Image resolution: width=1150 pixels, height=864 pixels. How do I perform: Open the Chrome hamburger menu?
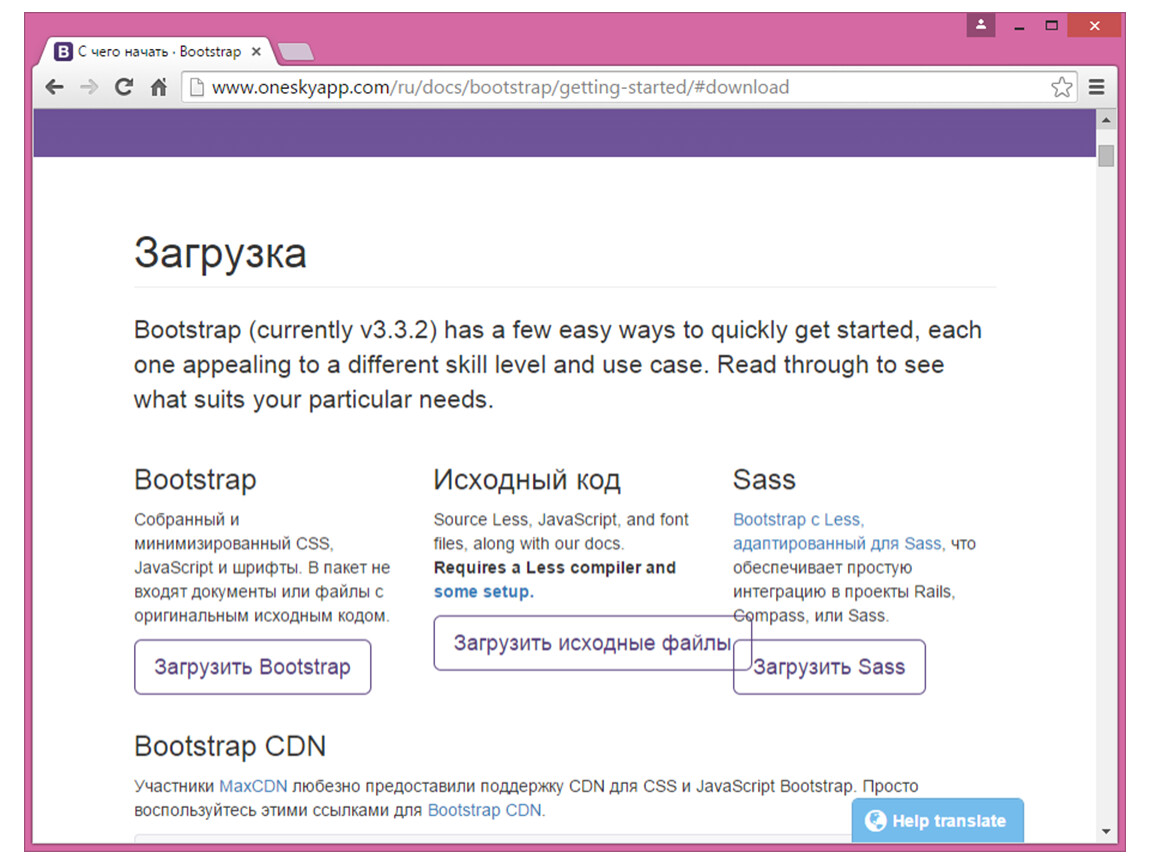[x=1097, y=87]
